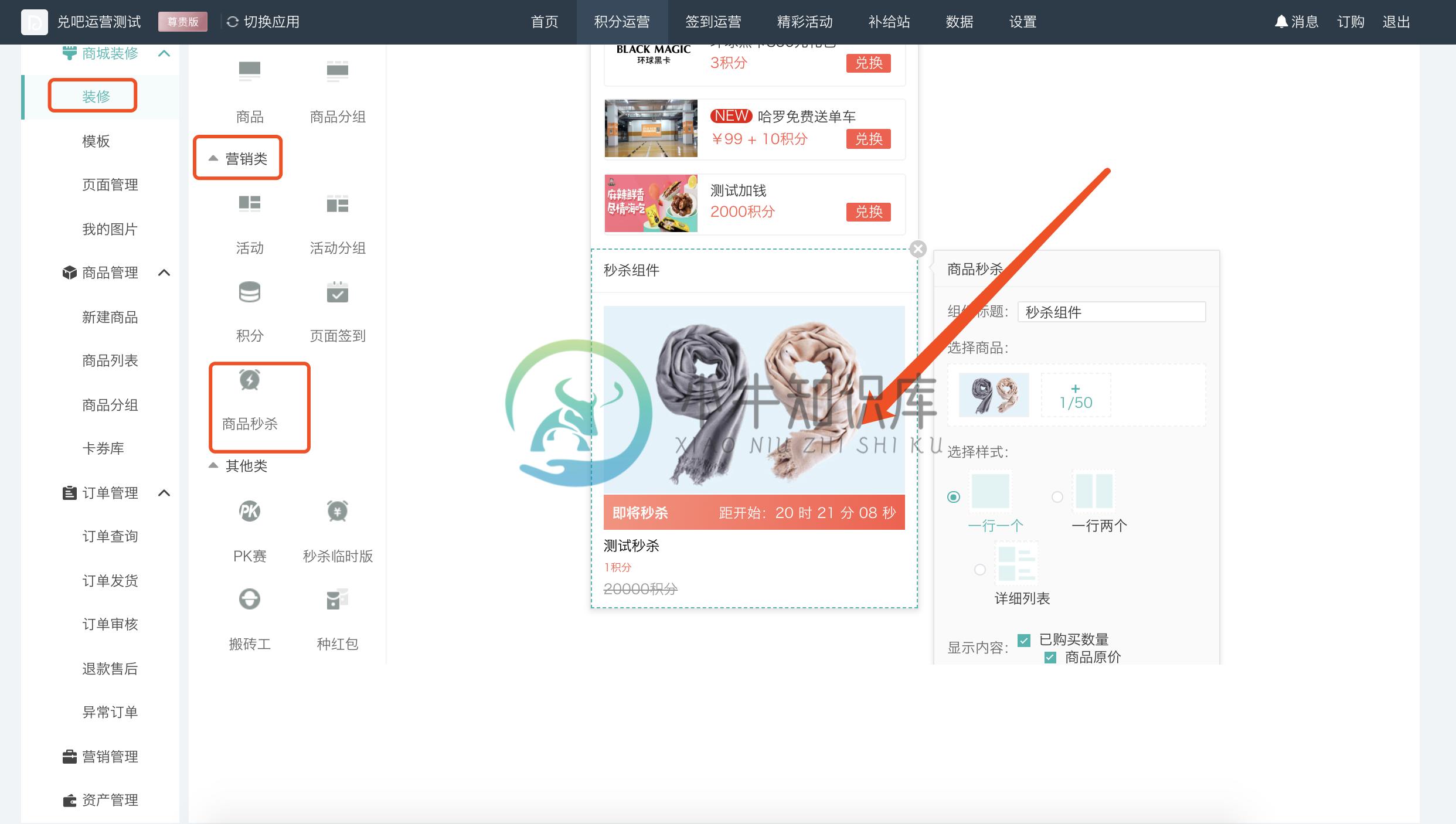Switch to the 积分运营 tab
Image resolution: width=1456 pixels, height=824 pixels.
pos(622,22)
